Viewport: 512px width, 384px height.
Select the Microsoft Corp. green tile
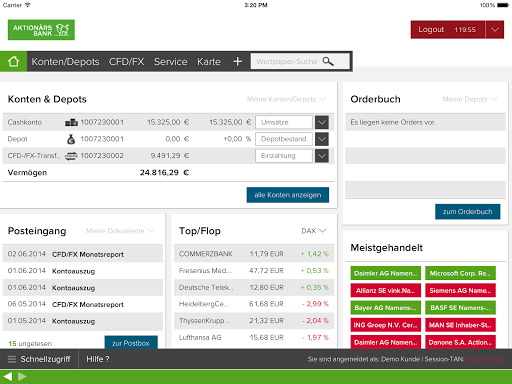(460, 273)
